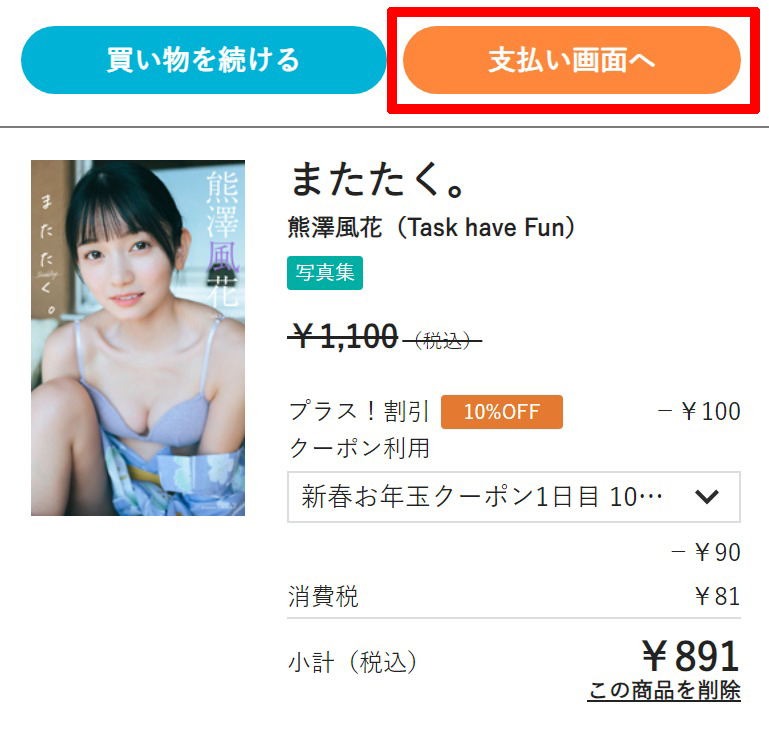769x732 pixels.
Task: Remove item via この商品を削除 link
Action: pyautogui.click(x=664, y=690)
